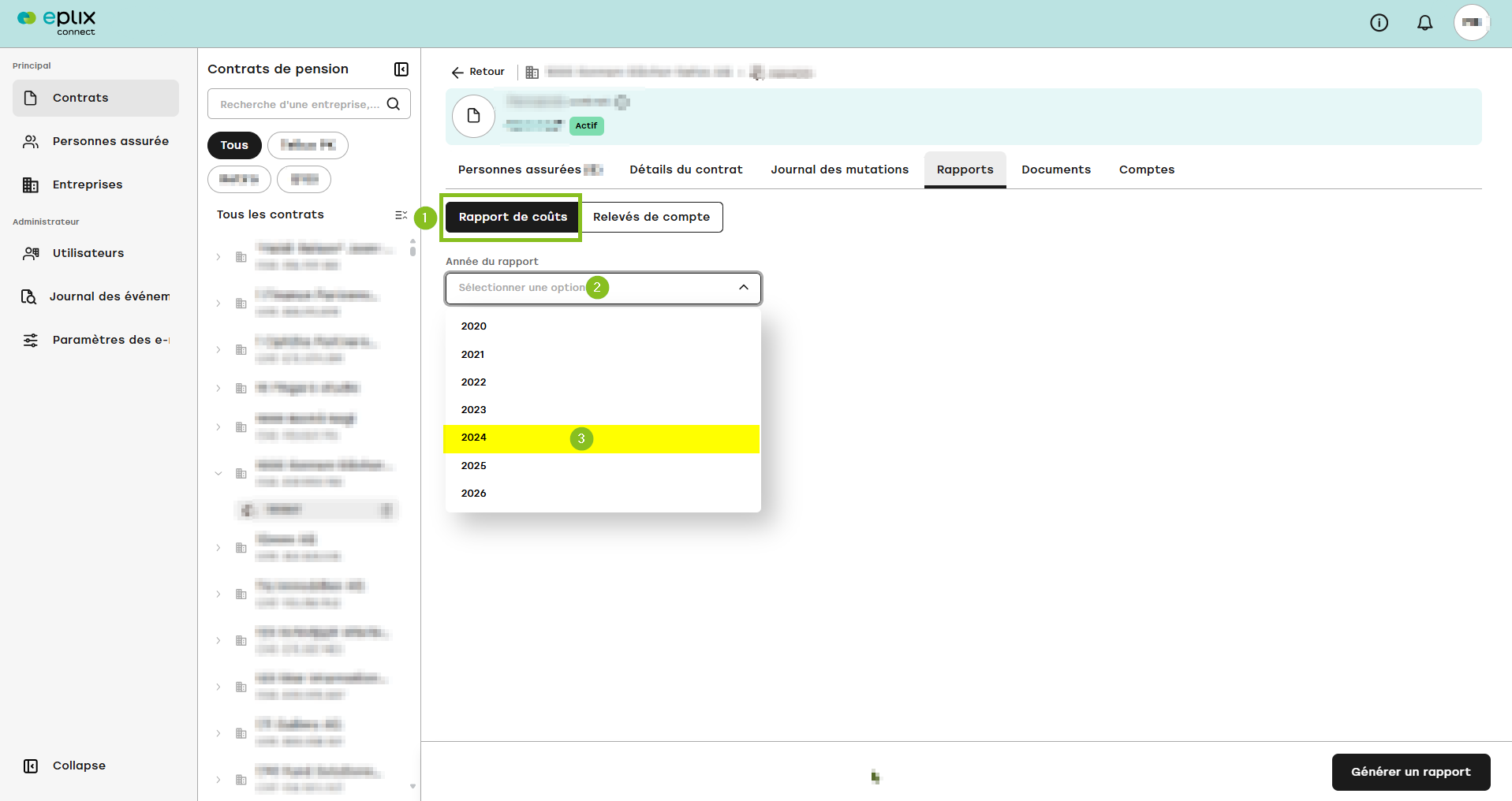The height and width of the screenshot is (801, 1512).
Task: Click the search magnifier icon
Action: (x=394, y=104)
